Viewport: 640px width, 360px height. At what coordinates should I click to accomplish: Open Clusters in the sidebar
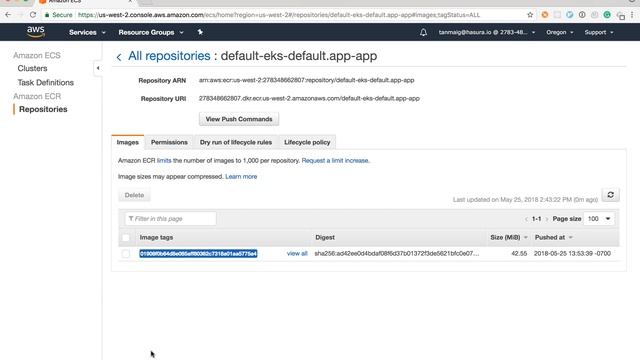tap(32, 68)
